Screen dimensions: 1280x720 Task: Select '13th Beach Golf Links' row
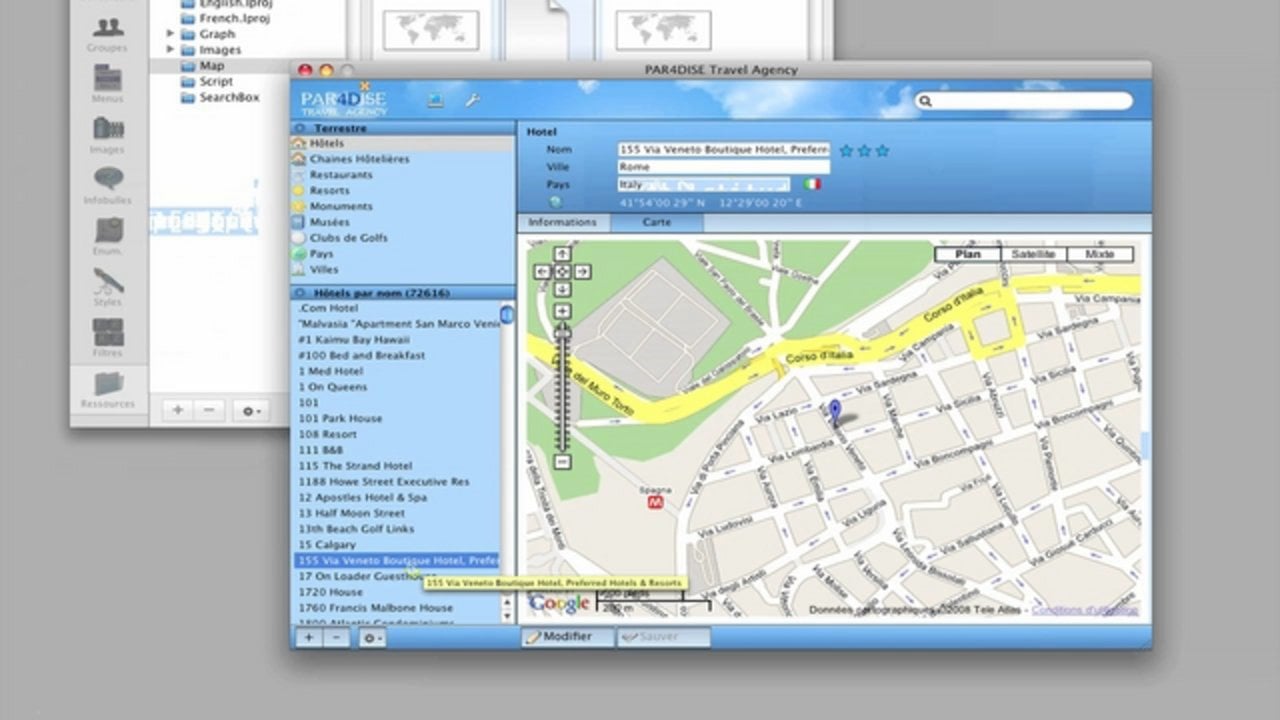[396, 529]
